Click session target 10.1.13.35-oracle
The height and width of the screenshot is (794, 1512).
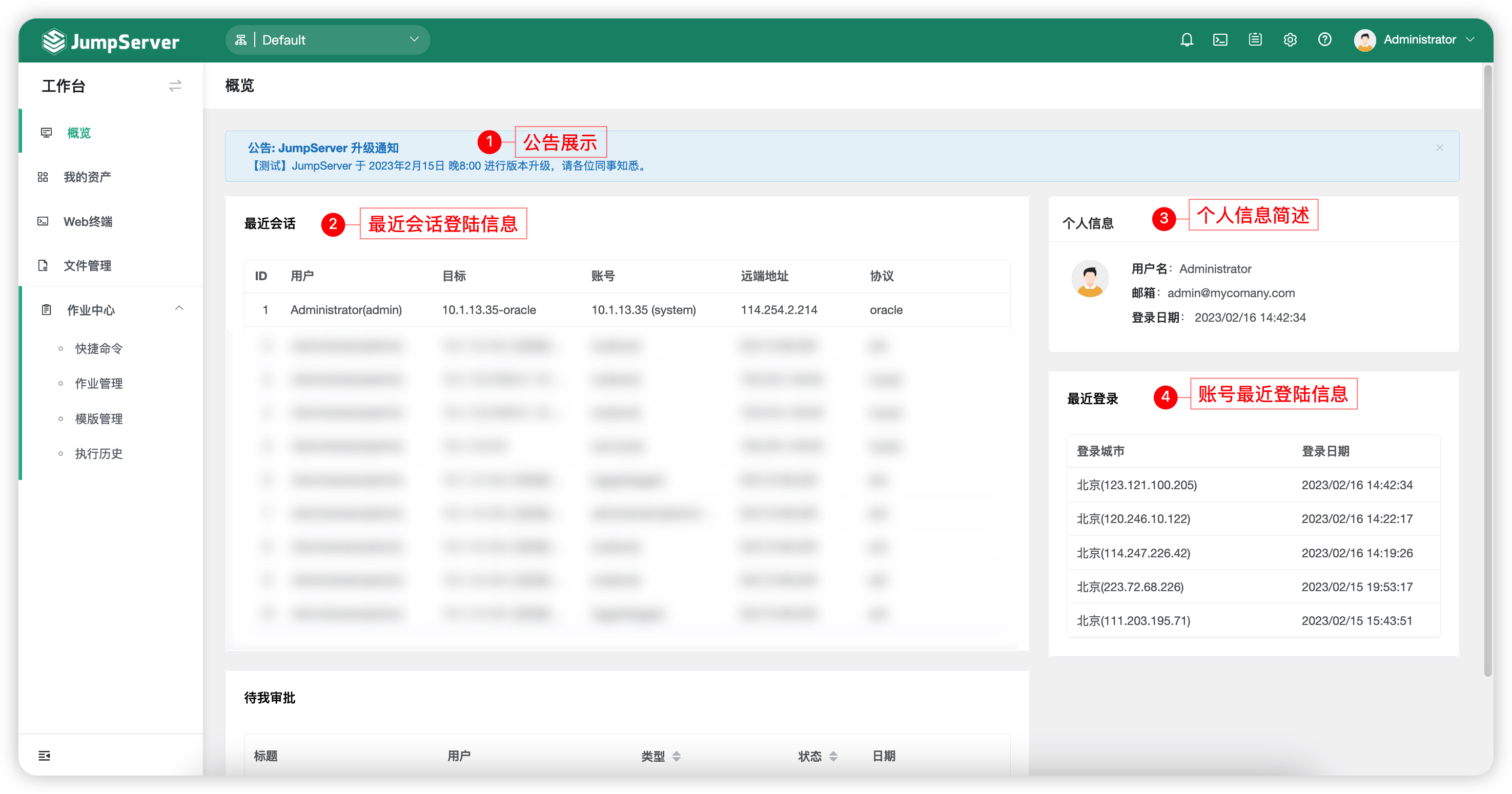click(488, 310)
